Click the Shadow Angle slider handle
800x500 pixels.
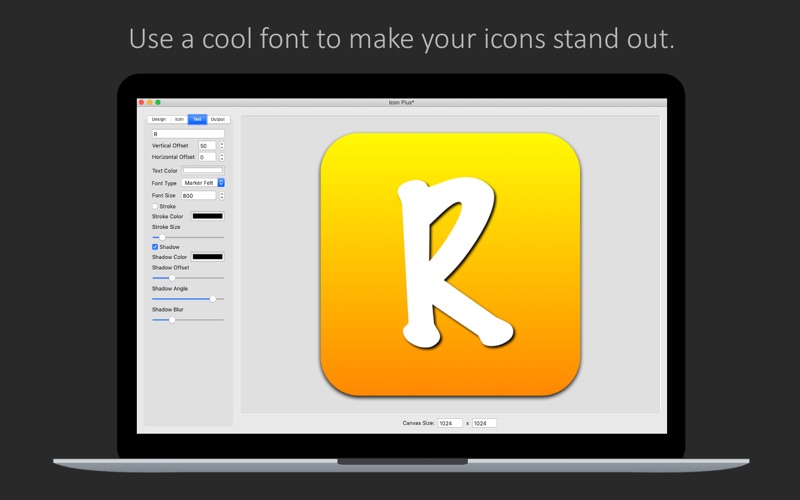click(213, 299)
